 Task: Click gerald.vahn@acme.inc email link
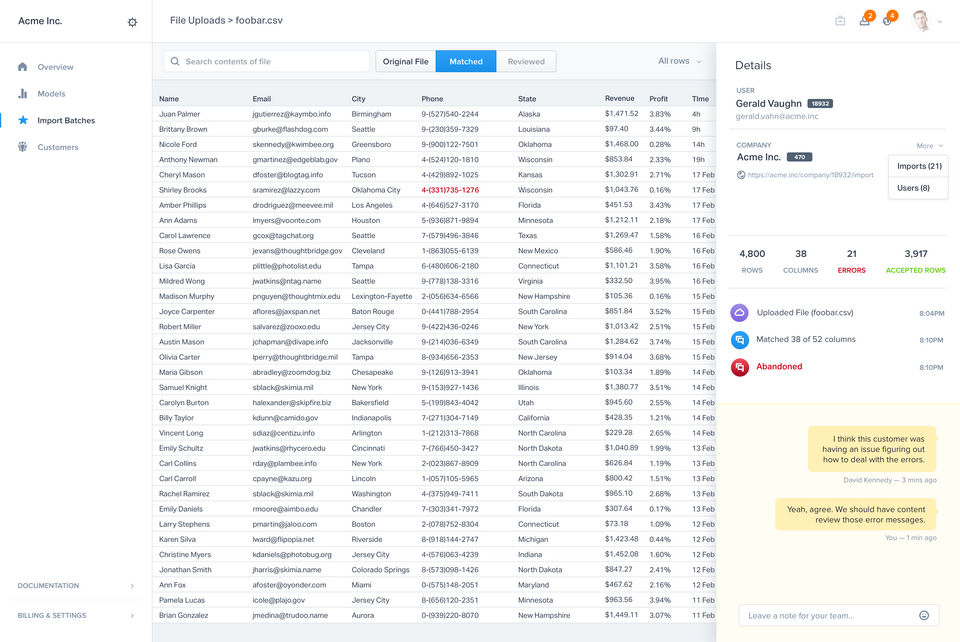click(777, 116)
